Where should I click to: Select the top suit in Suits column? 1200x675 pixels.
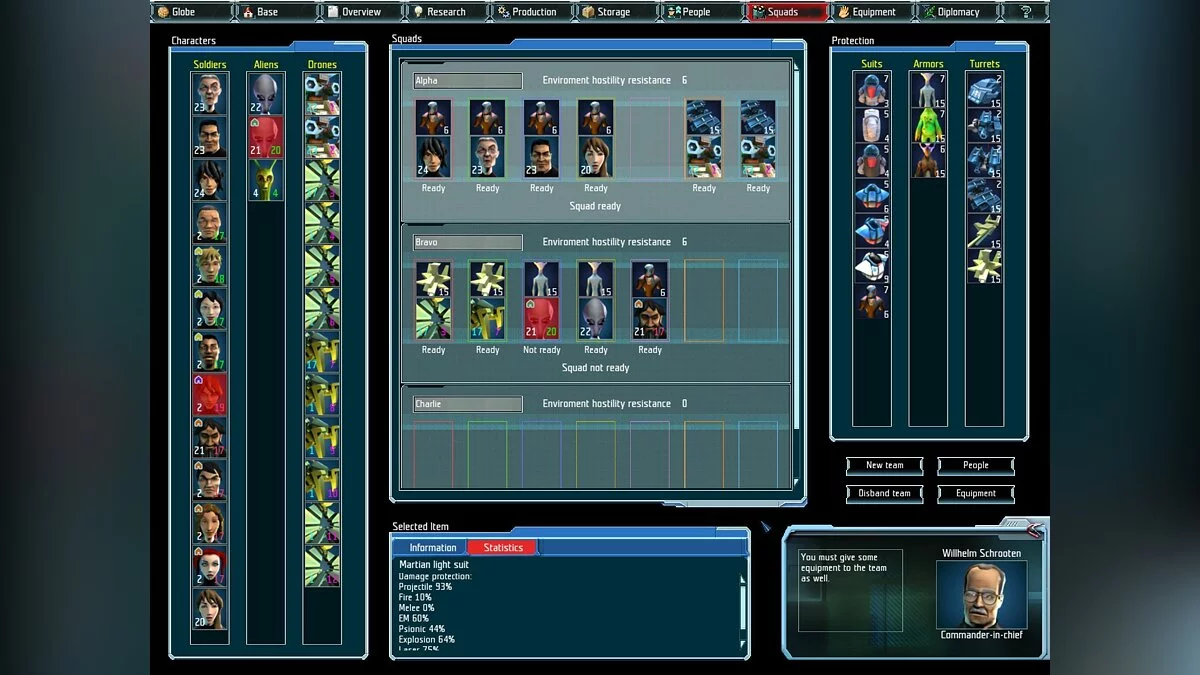click(871, 90)
